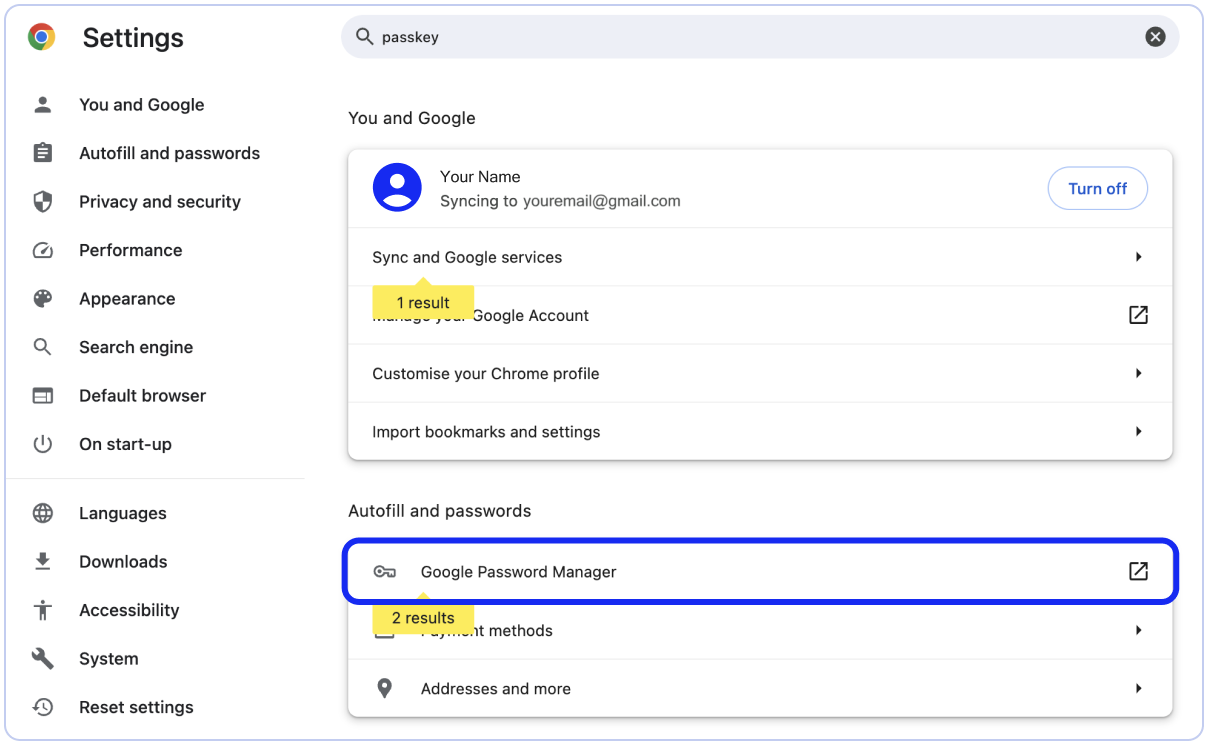Click the search magnifier icon in search bar
The width and height of the screenshot is (1208, 744).
coord(365,37)
